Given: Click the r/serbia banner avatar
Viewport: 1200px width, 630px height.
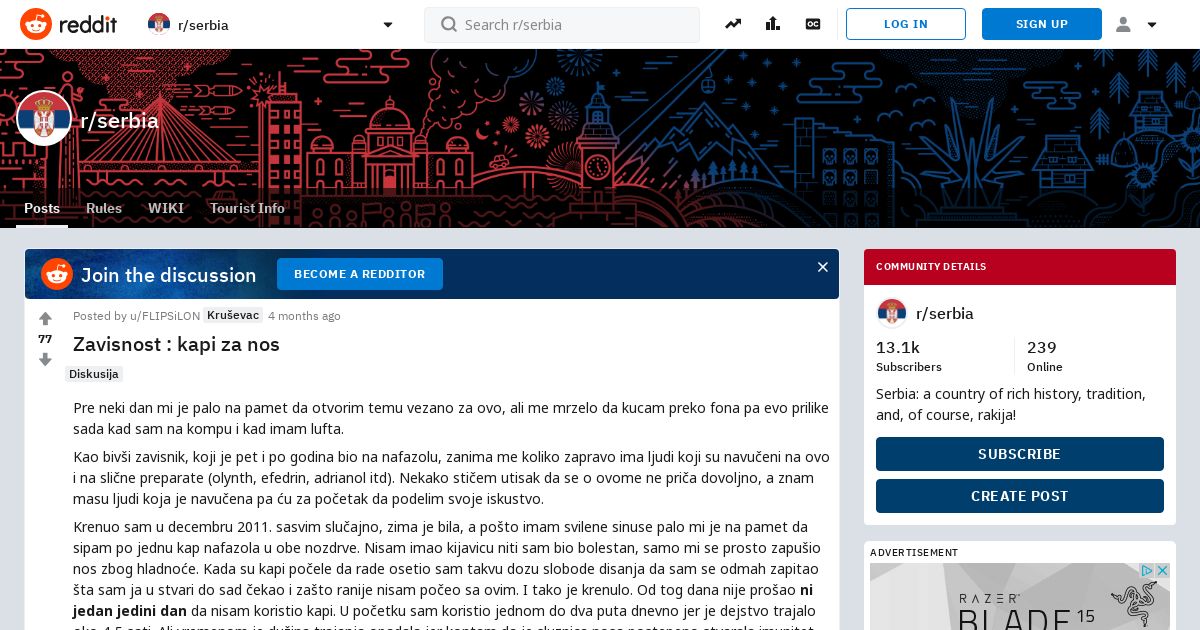Looking at the screenshot, I should click(44, 118).
